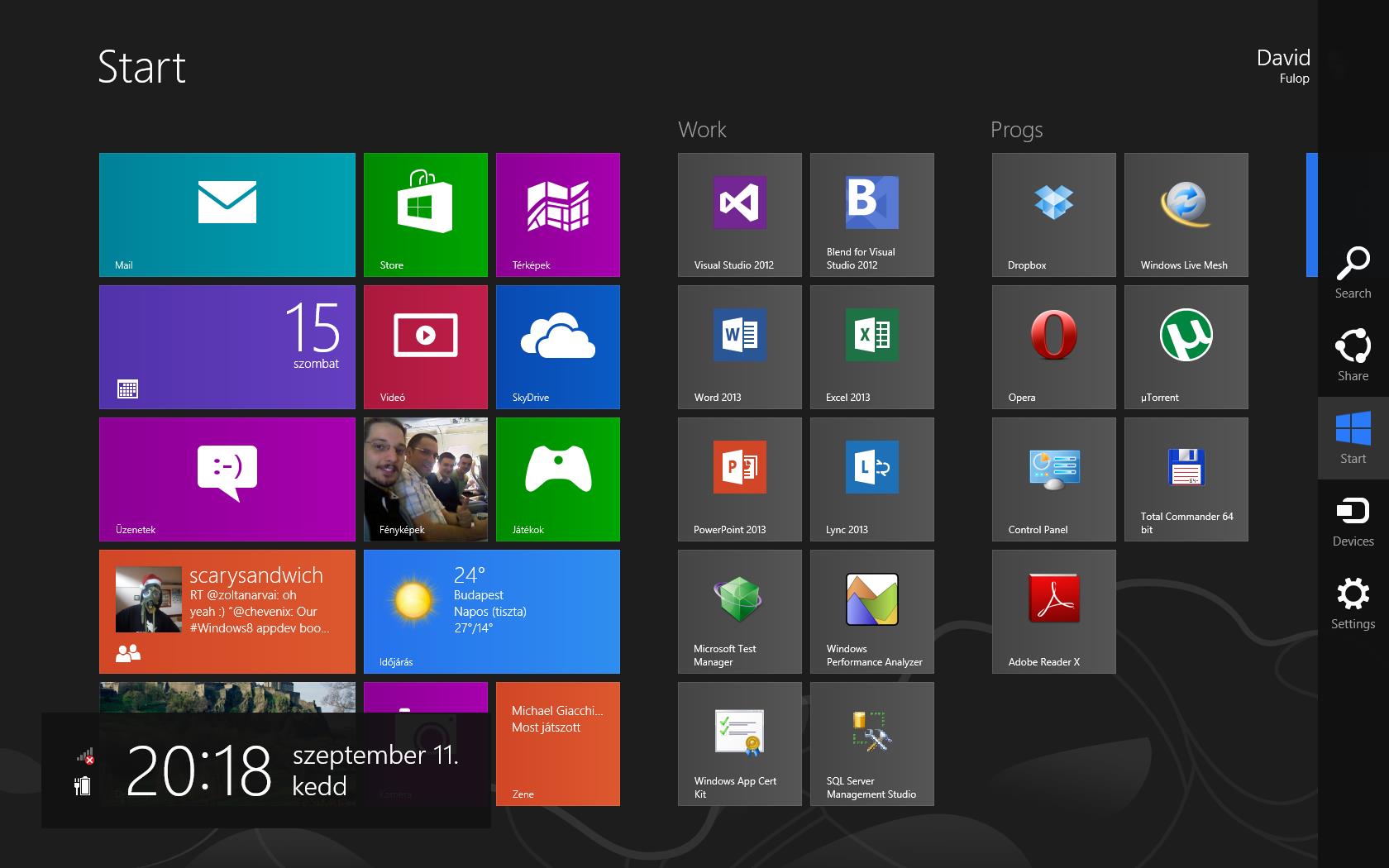Click the Work group heading
The height and width of the screenshot is (868, 1389).
(702, 130)
